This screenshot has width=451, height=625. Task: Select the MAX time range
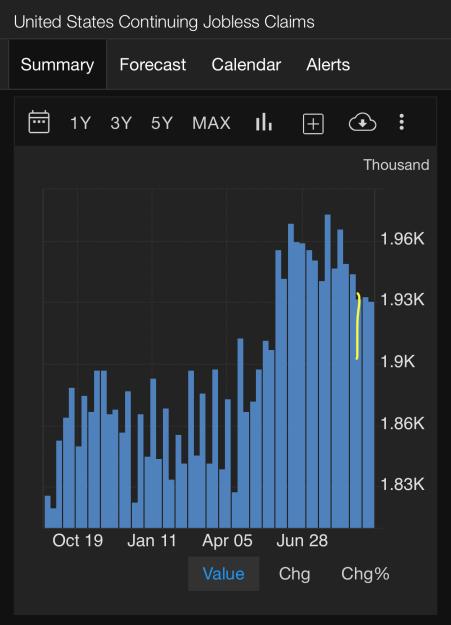click(211, 123)
